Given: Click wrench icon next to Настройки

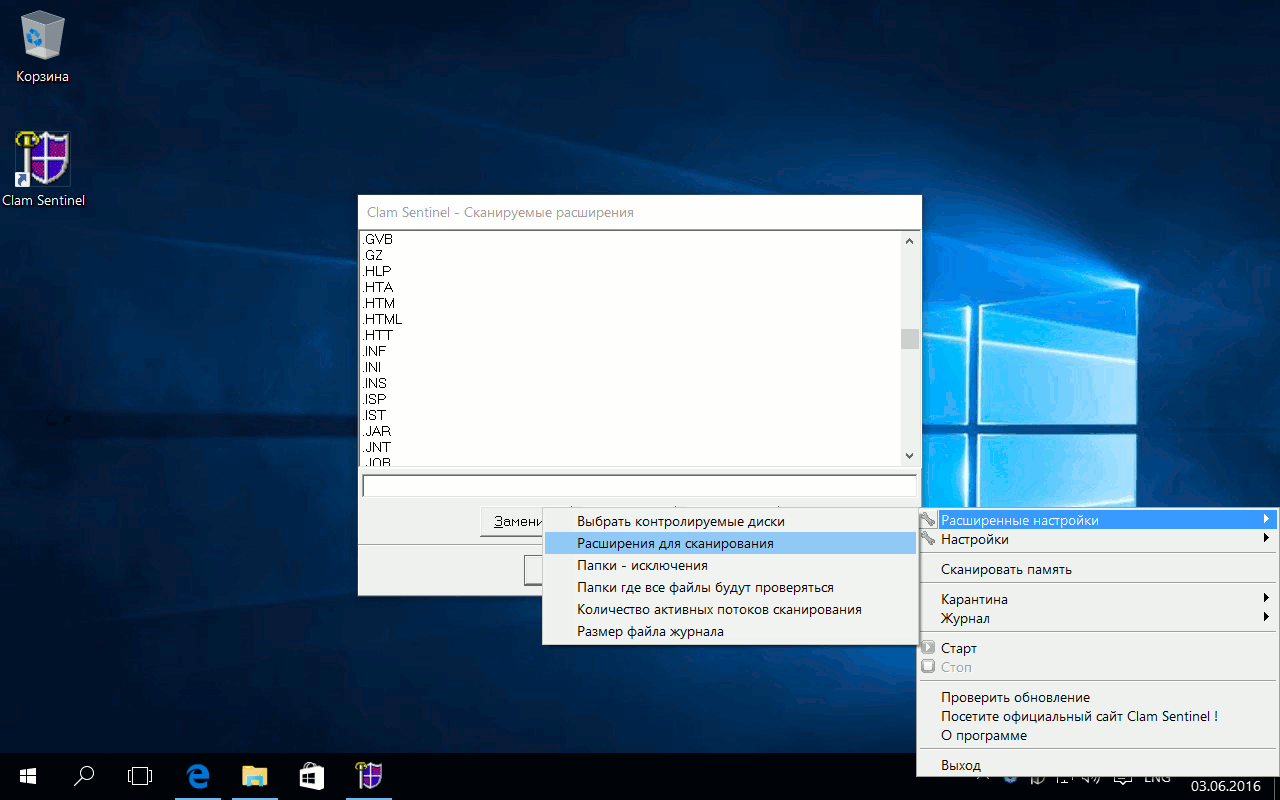Looking at the screenshot, I should [928, 539].
